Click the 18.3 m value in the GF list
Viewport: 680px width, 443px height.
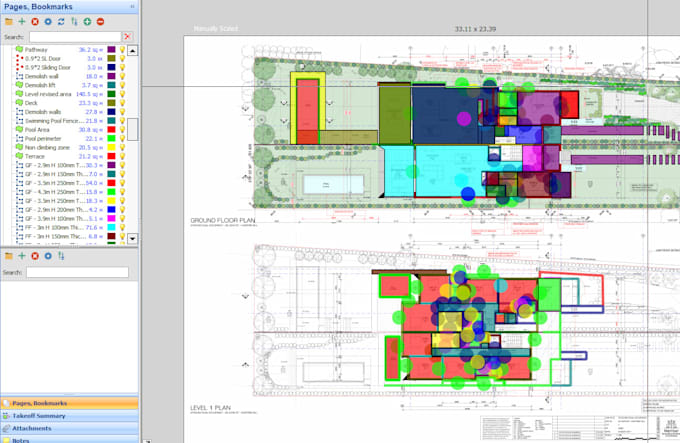click(94, 201)
